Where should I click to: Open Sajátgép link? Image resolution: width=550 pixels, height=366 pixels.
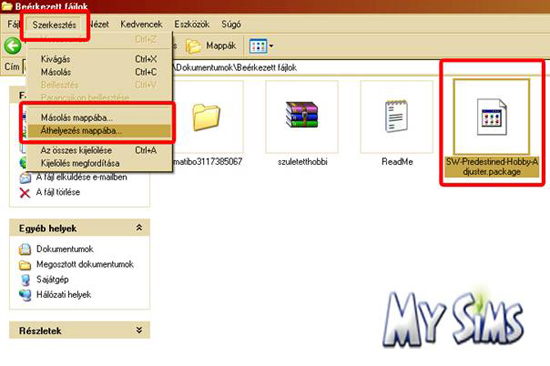tap(52, 279)
